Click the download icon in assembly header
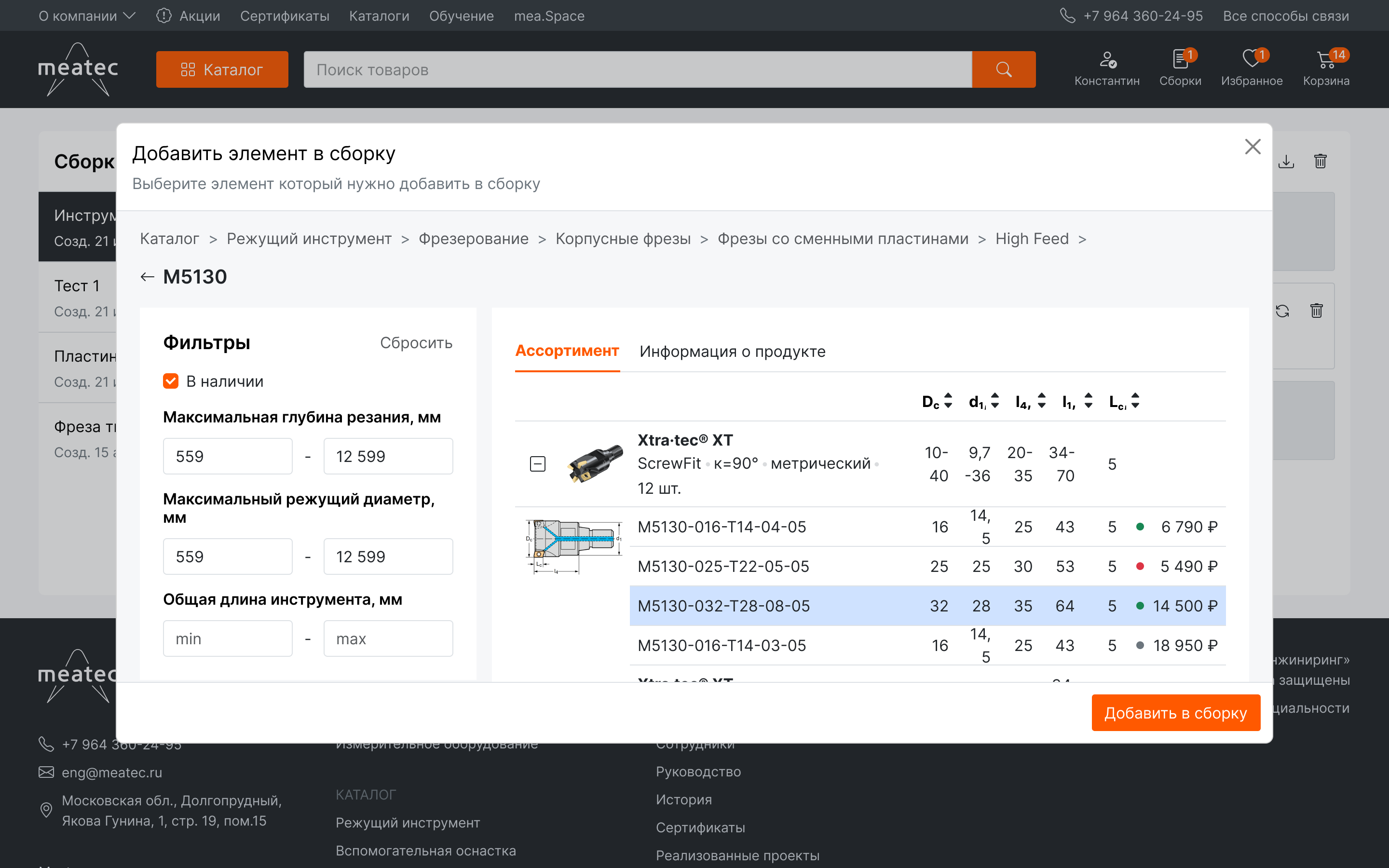The width and height of the screenshot is (1389, 868). coord(1286,162)
